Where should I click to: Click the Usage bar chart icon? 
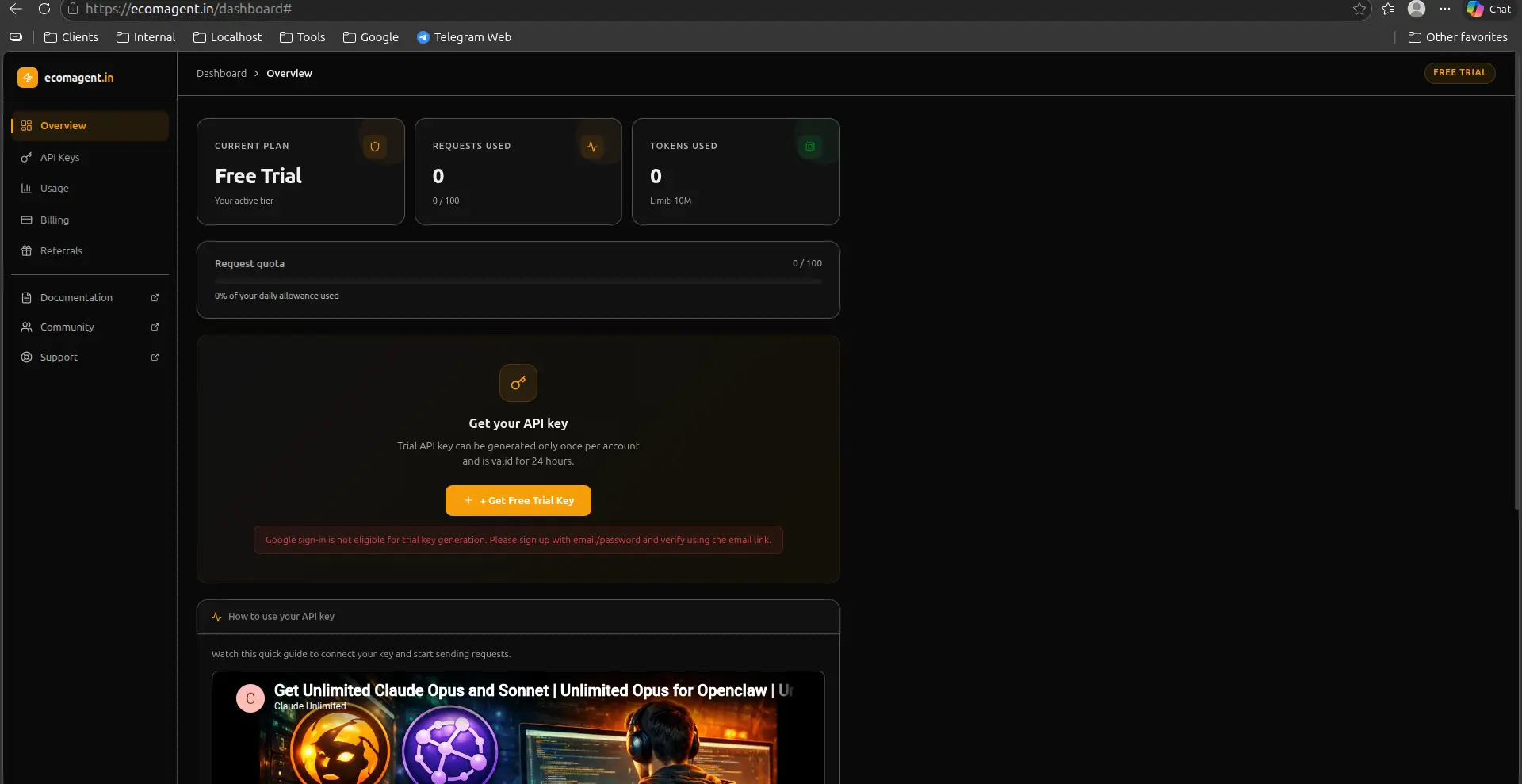pos(26,188)
